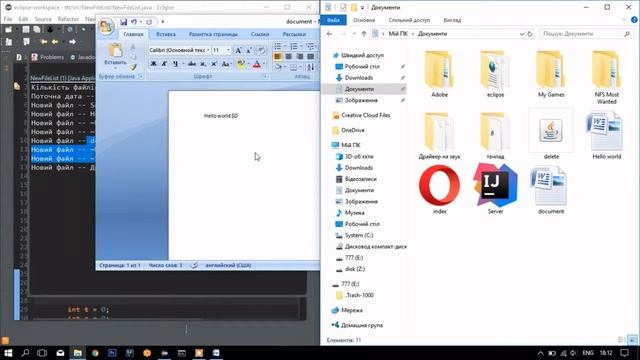Expand the Font (Шрифт) dialog launcher
Viewport: 640px width, 360px height.
click(x=264, y=76)
